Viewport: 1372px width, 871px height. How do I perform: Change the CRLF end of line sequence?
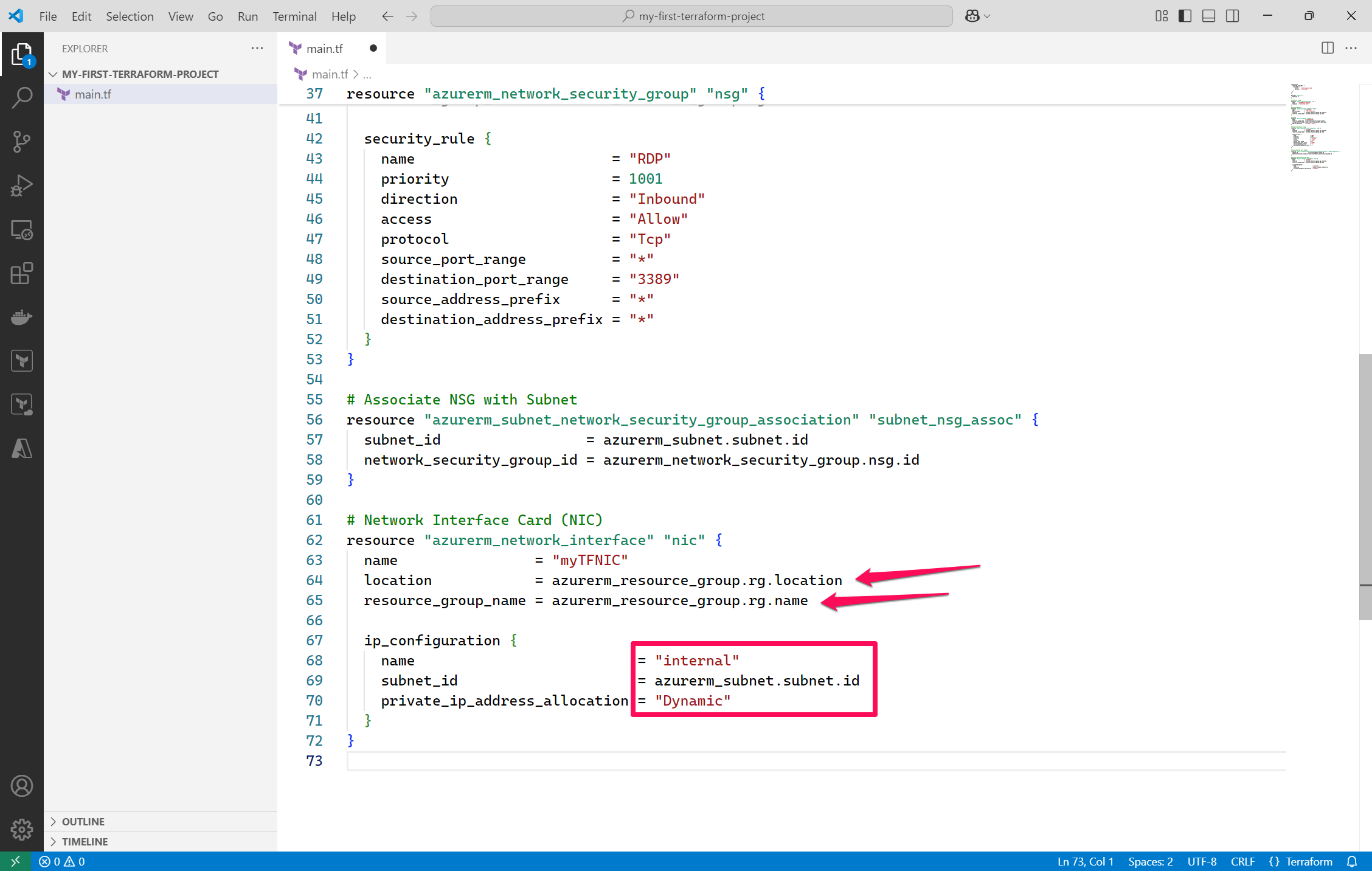pyautogui.click(x=1242, y=861)
